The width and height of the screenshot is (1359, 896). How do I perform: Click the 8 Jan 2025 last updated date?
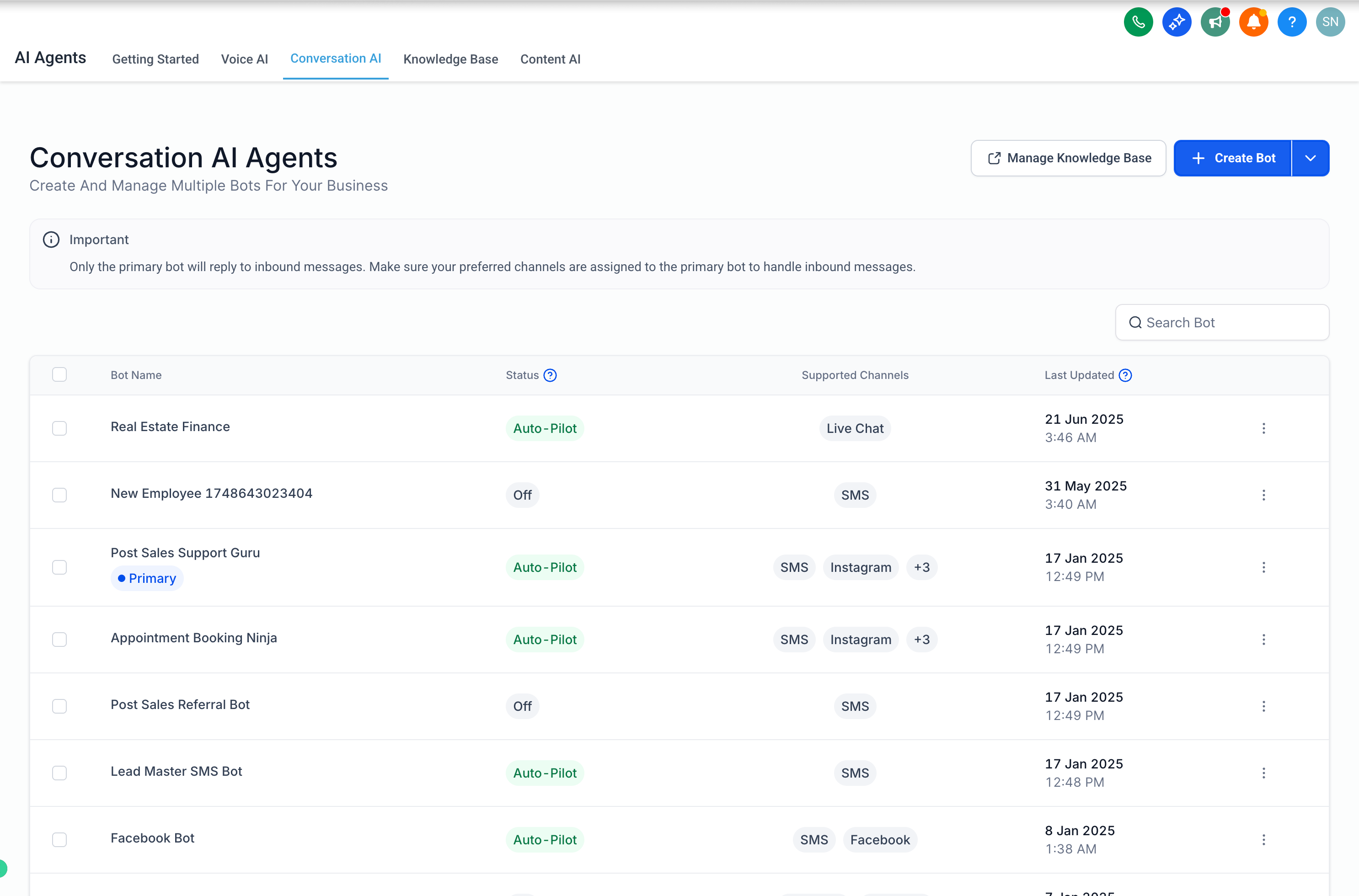pyautogui.click(x=1080, y=831)
